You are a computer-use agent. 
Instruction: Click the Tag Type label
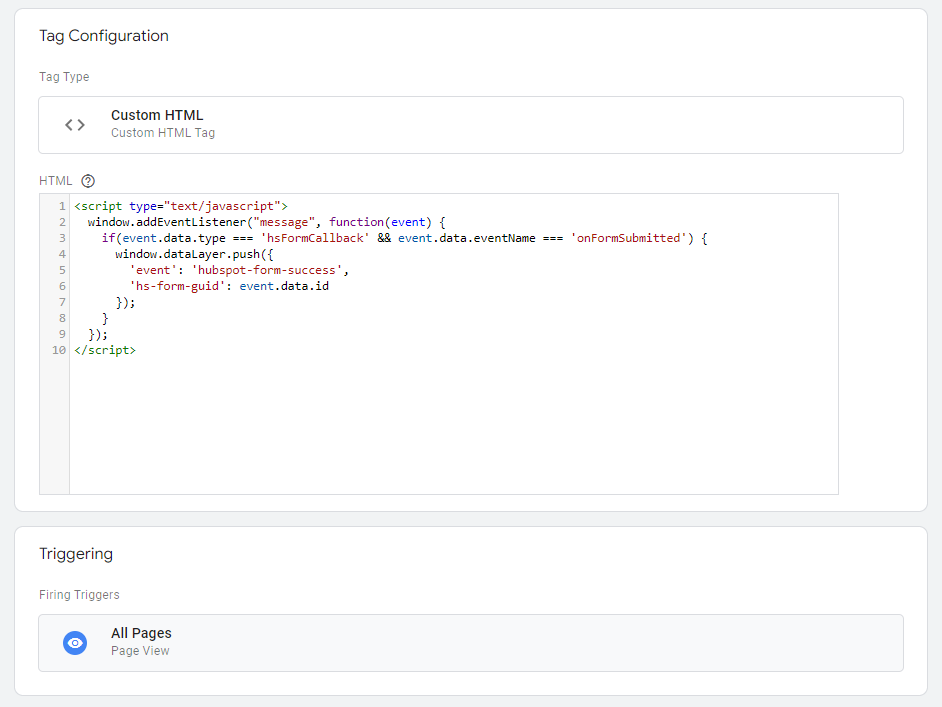click(x=64, y=77)
